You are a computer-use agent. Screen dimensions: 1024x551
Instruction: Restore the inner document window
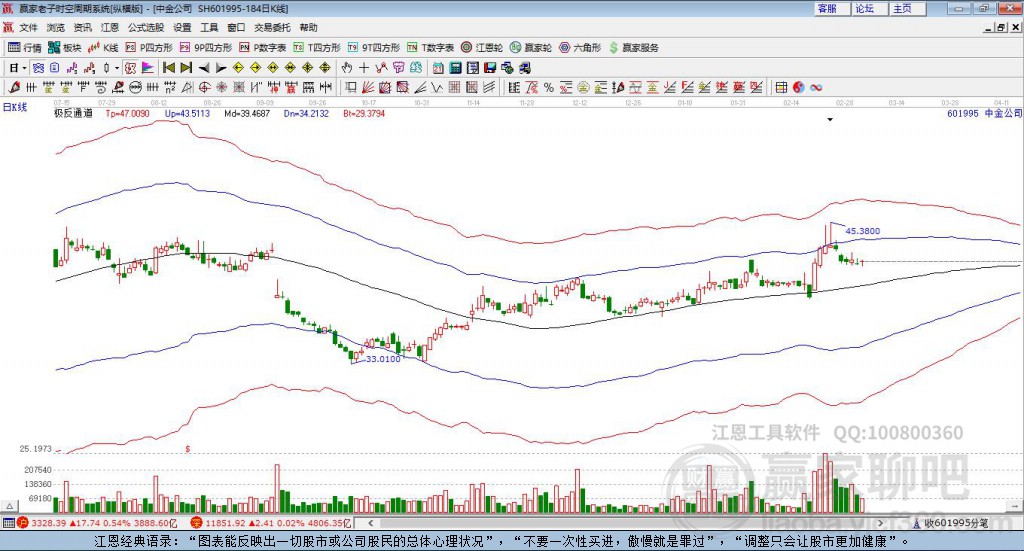pyautogui.click(x=1001, y=27)
